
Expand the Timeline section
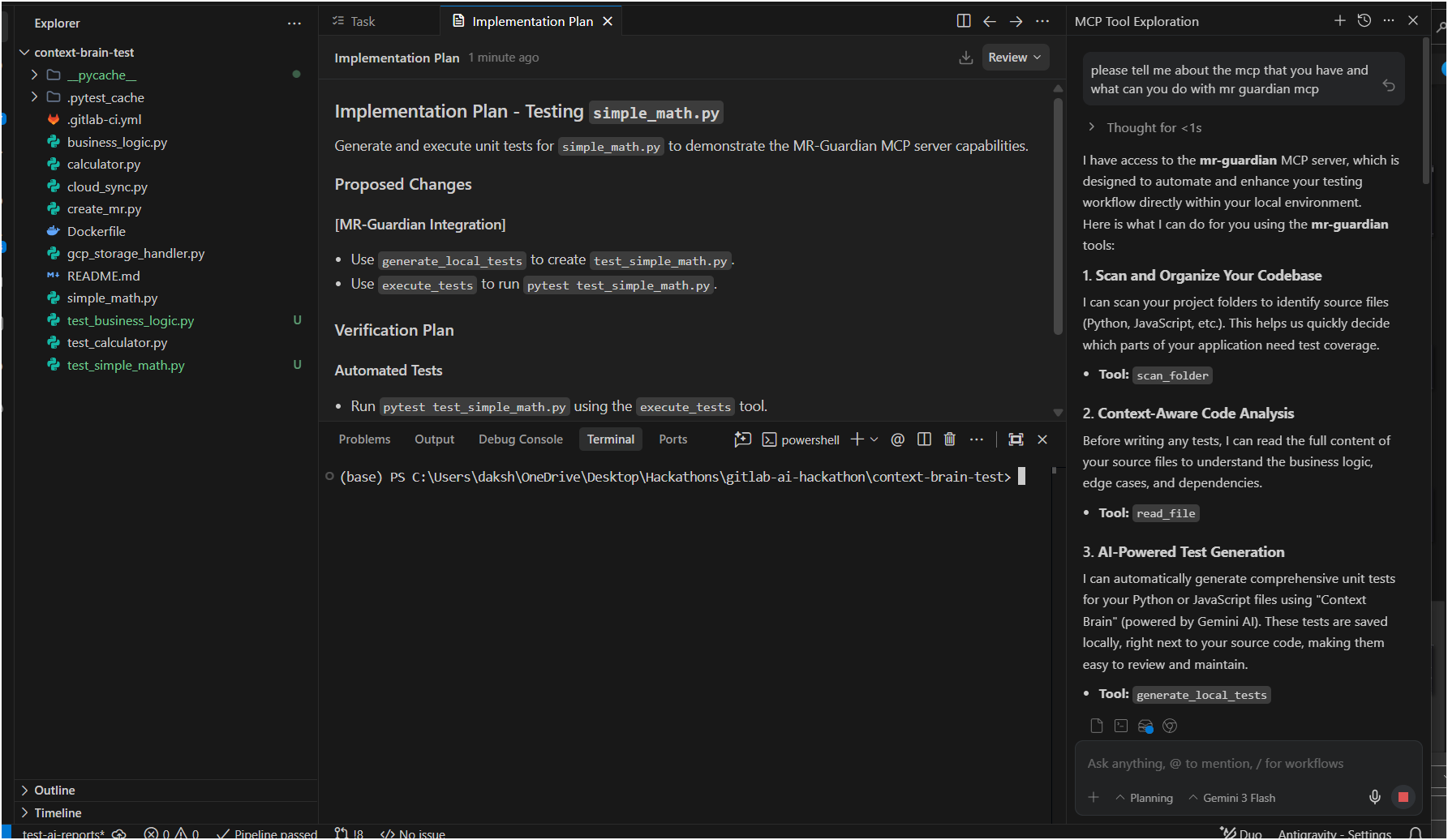tap(166, 813)
